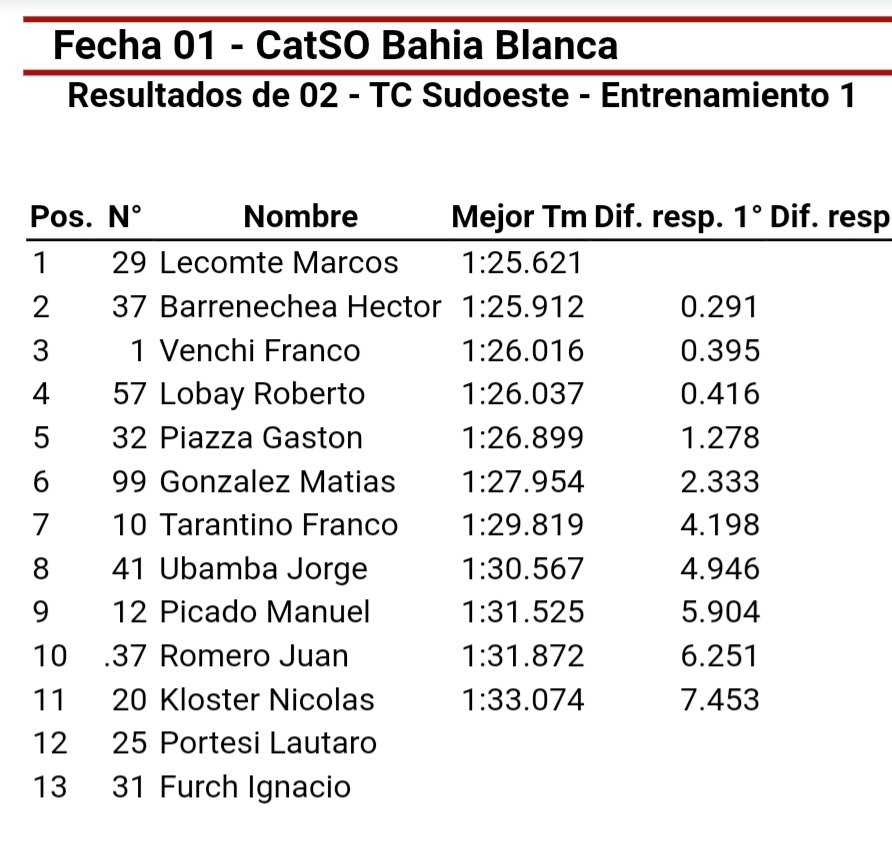The height and width of the screenshot is (856, 892).
Task: Select driver name Barrenechea Hector
Action: coord(300,307)
